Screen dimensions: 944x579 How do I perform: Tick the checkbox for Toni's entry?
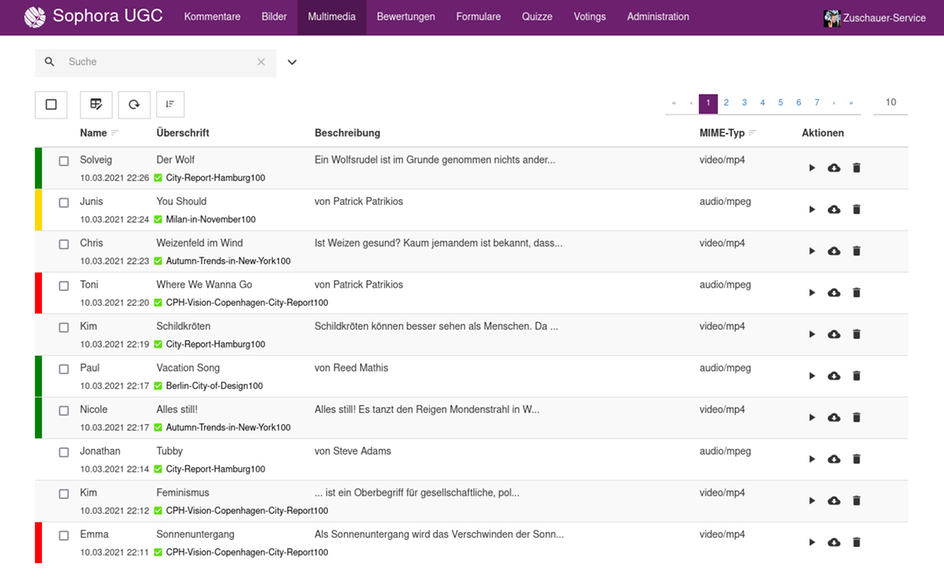(x=64, y=285)
